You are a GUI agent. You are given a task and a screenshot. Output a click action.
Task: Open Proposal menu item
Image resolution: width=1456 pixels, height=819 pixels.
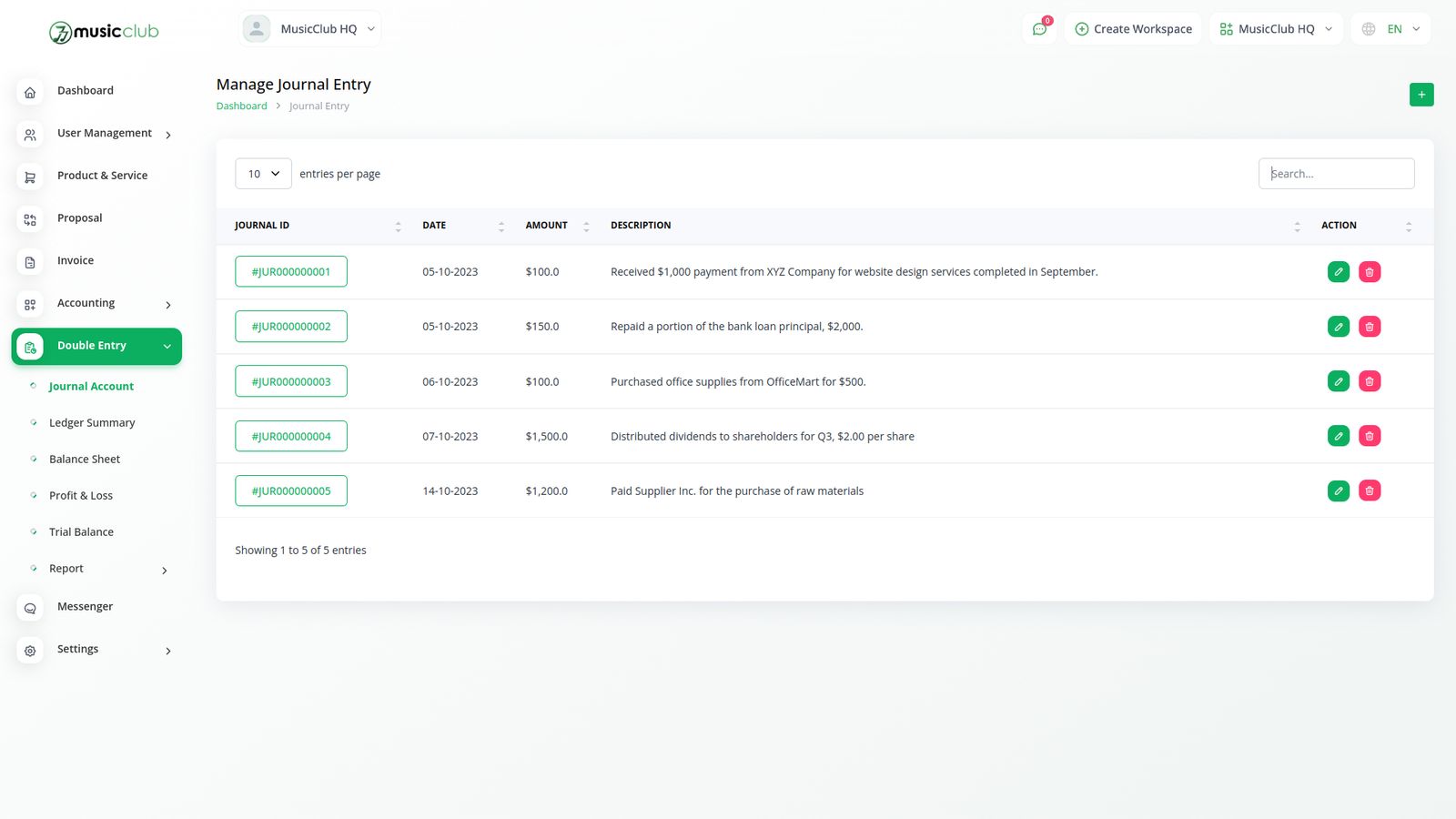[x=79, y=217]
